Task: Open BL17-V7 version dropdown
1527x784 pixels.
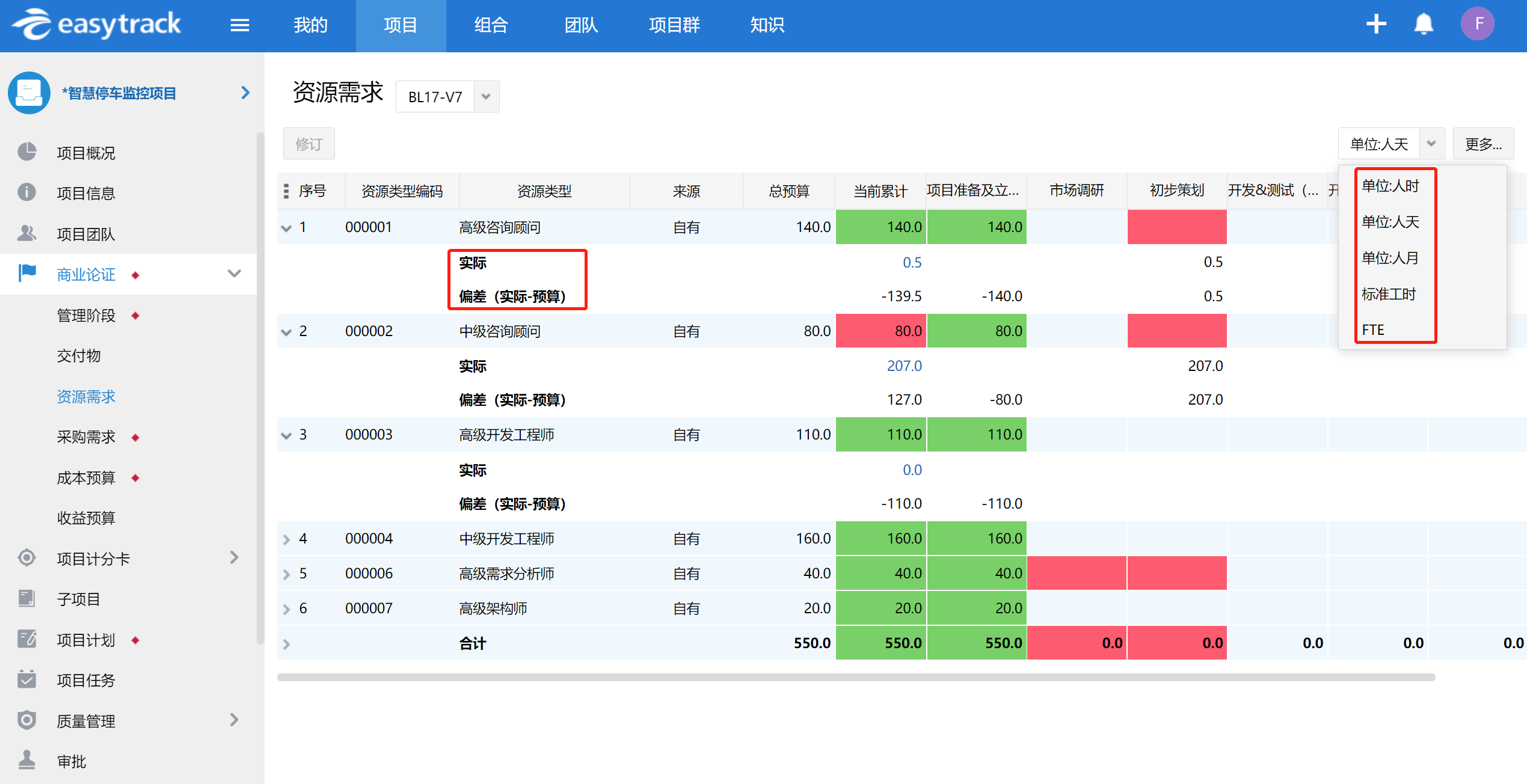Action: (486, 97)
